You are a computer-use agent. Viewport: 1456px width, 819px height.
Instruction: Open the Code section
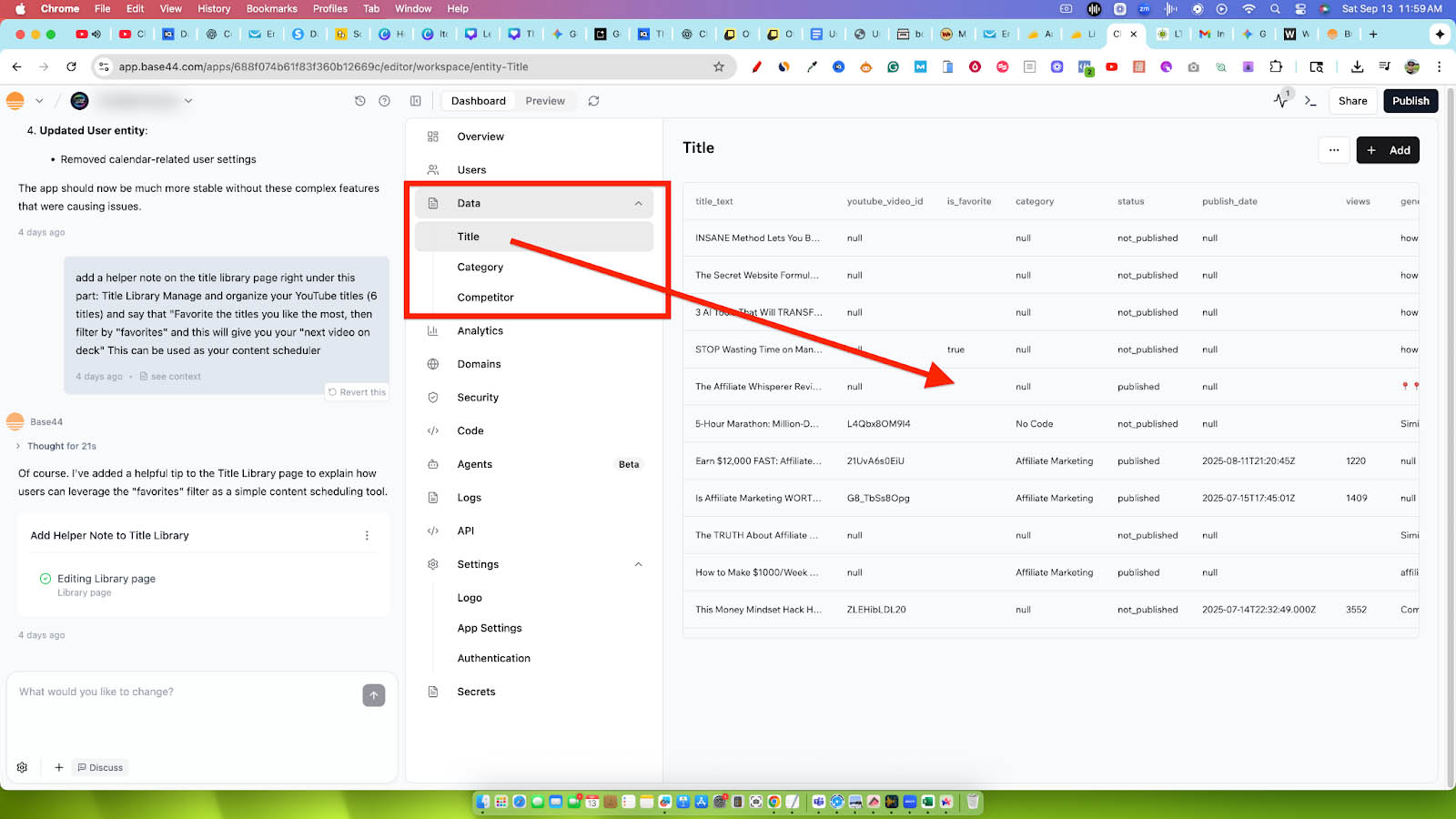pyautogui.click(x=470, y=430)
